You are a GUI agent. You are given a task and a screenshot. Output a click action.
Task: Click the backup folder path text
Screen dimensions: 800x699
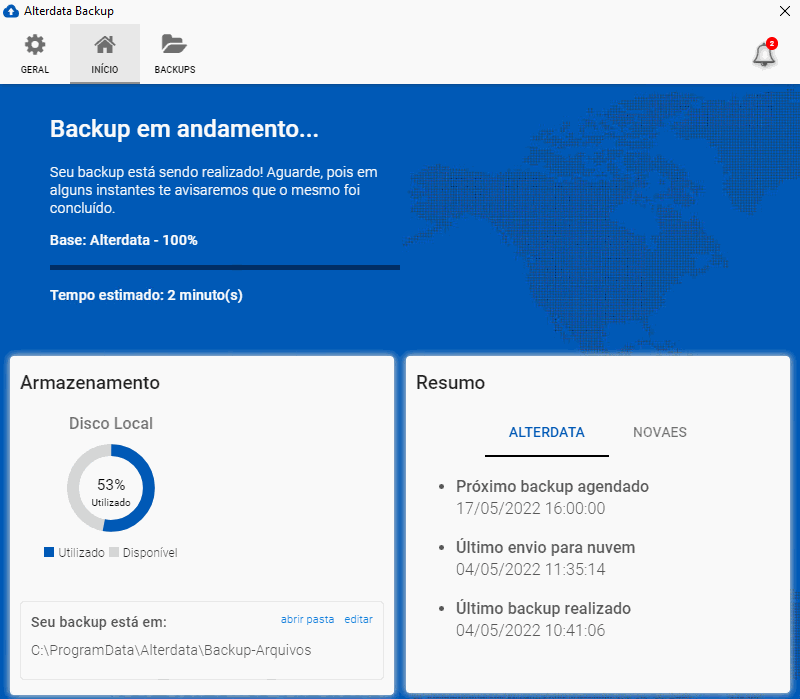[x=171, y=650]
